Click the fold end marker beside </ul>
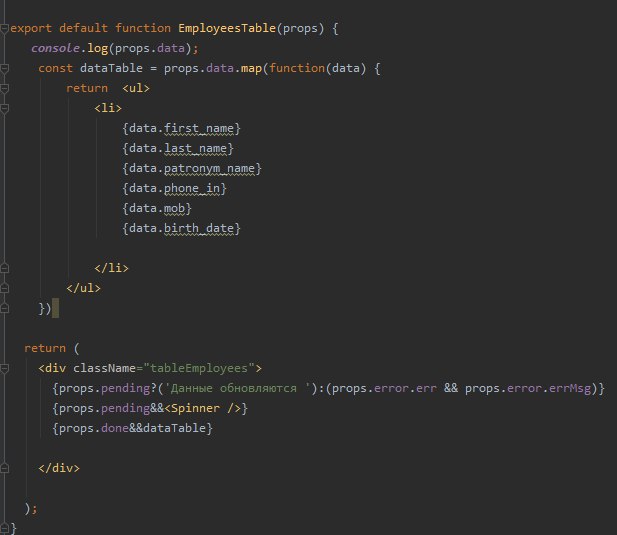 [4, 288]
